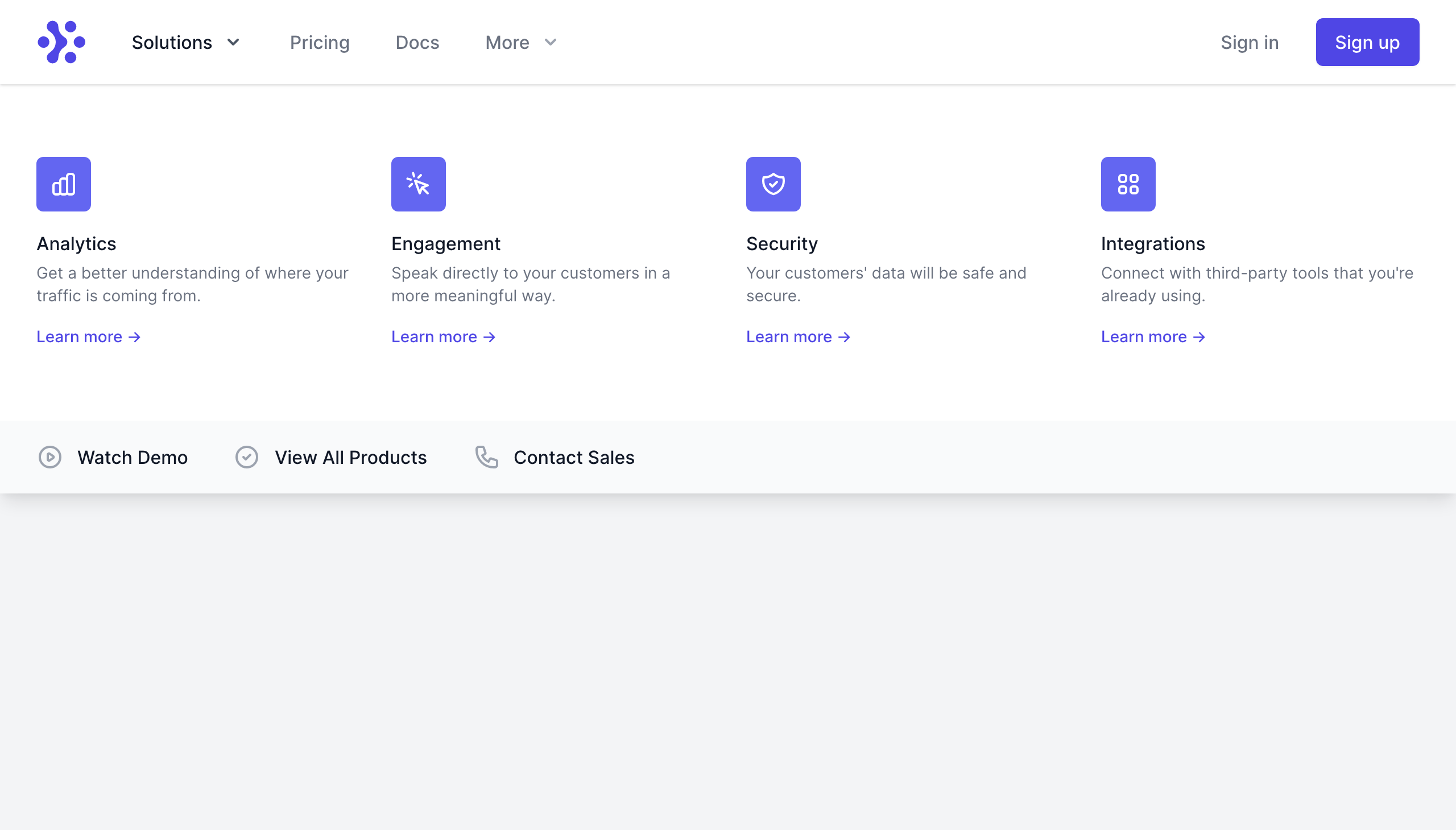Click the Sign in link
1456x830 pixels.
coord(1249,42)
